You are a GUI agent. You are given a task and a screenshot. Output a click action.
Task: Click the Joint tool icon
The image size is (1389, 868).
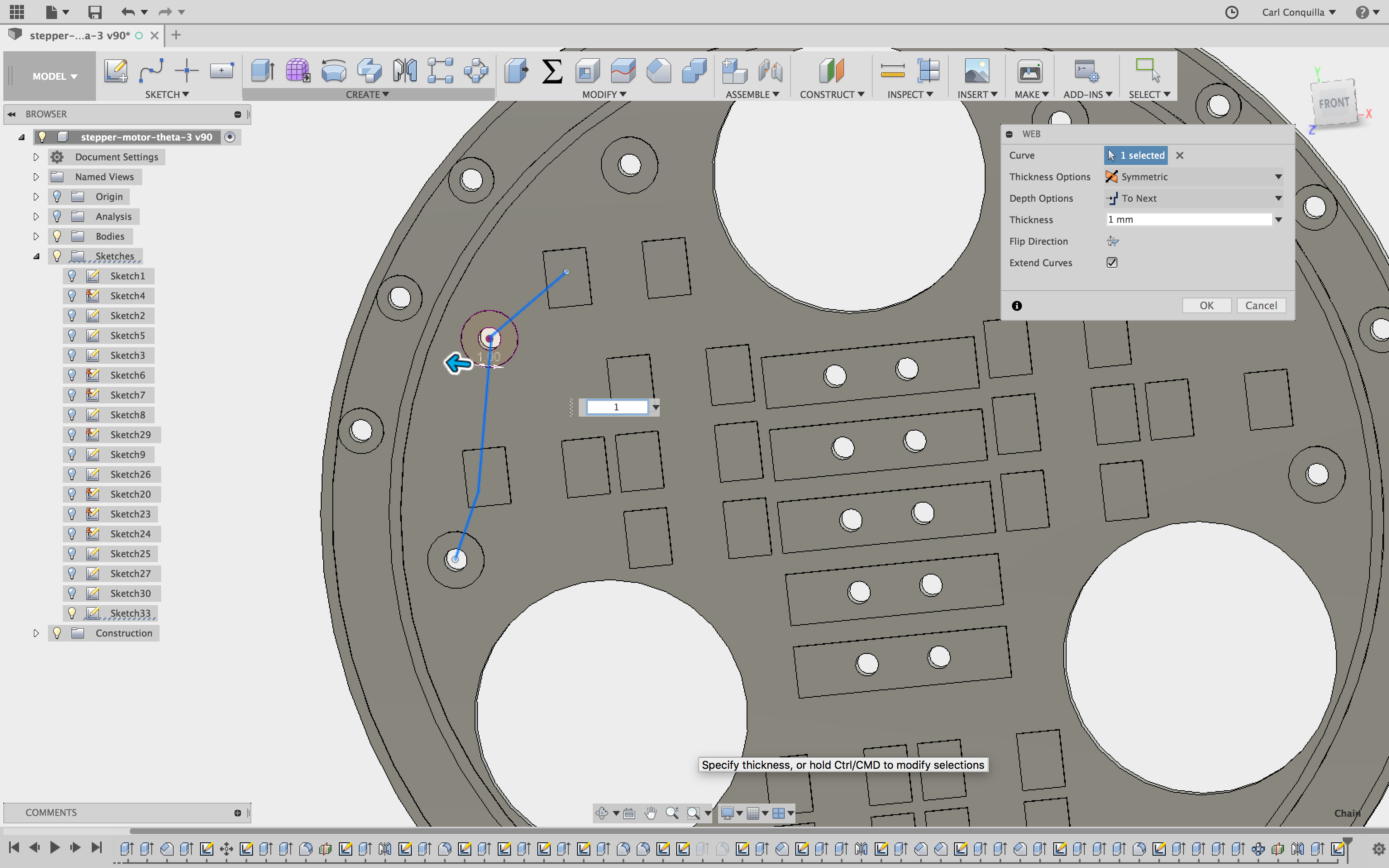pyautogui.click(x=770, y=71)
